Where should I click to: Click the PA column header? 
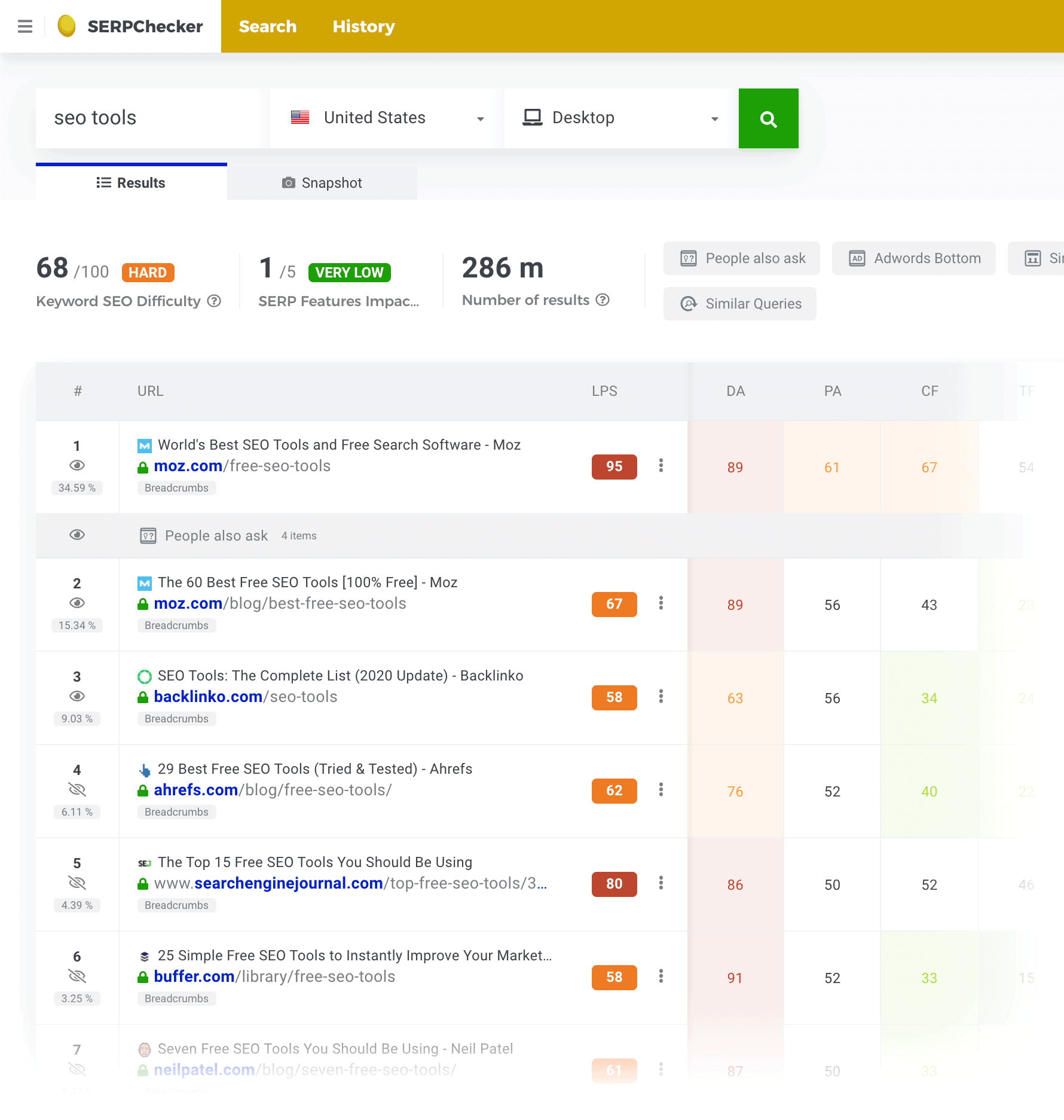(832, 391)
